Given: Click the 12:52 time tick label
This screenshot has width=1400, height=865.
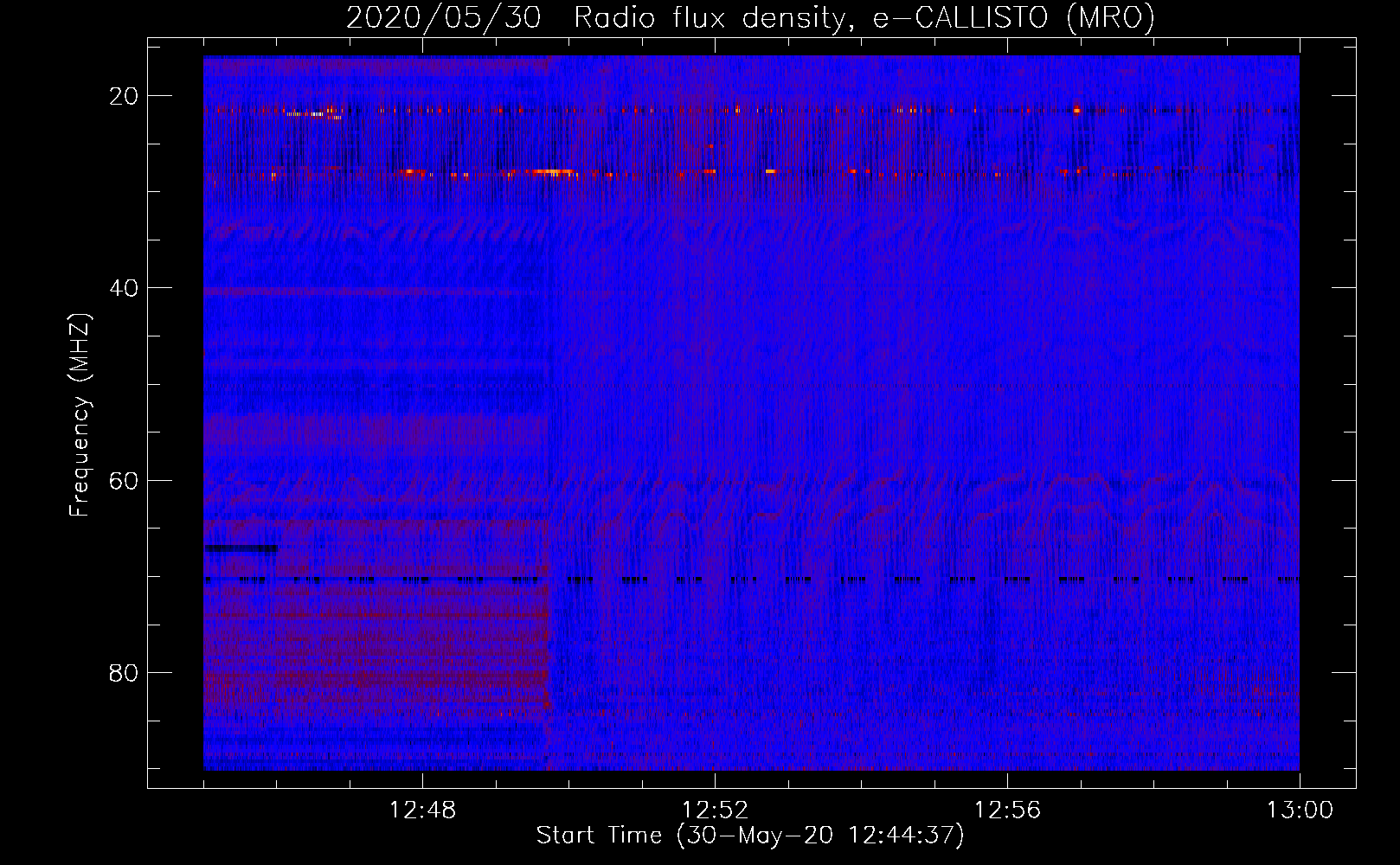Looking at the screenshot, I should click(x=715, y=811).
